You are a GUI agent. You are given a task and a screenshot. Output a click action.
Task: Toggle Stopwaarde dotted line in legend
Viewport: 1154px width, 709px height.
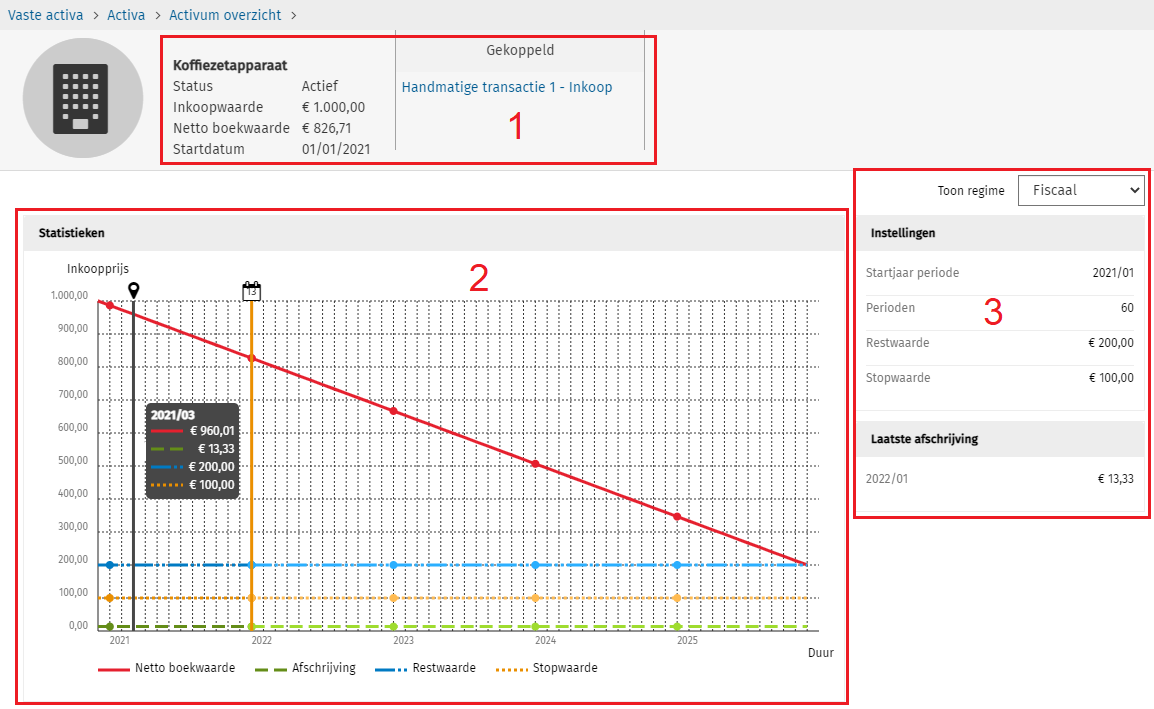point(546,668)
